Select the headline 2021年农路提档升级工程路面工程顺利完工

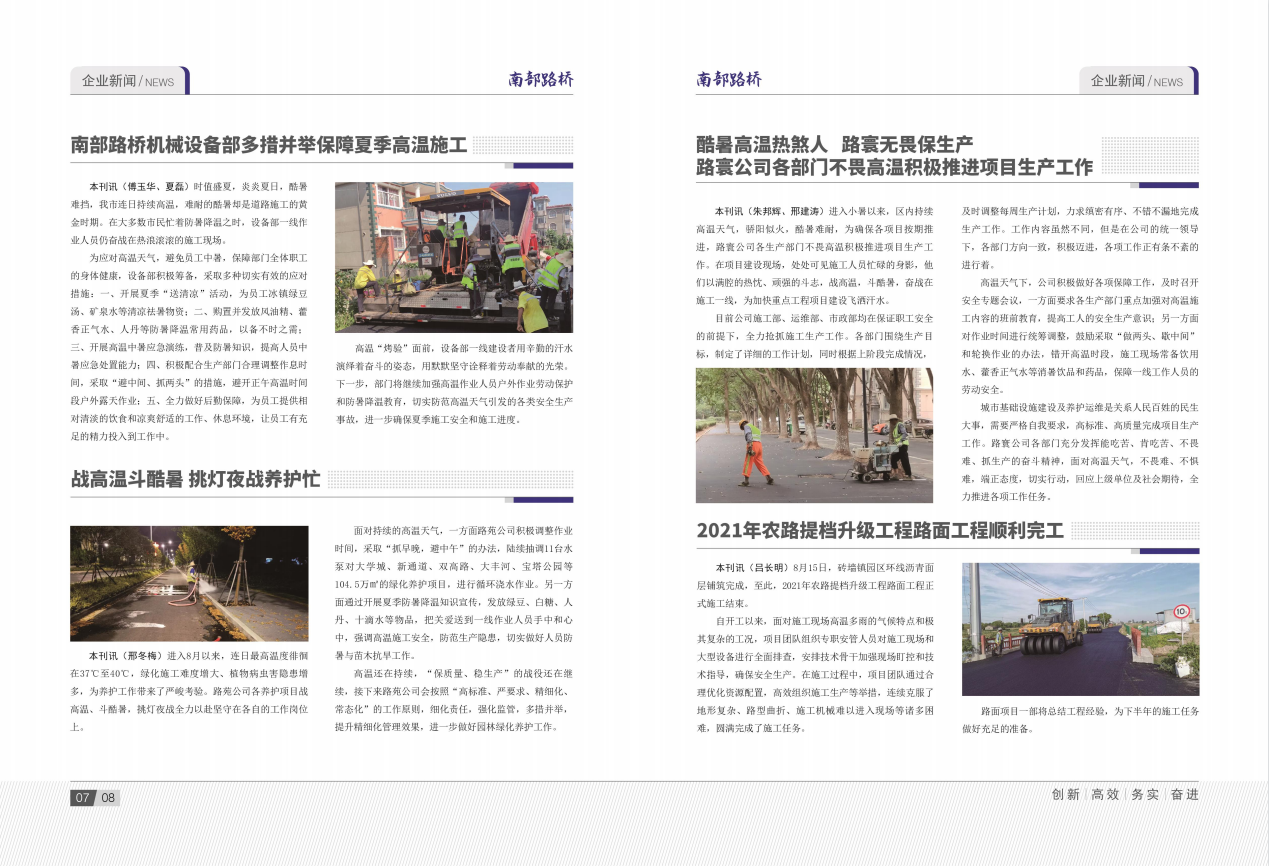click(880, 530)
